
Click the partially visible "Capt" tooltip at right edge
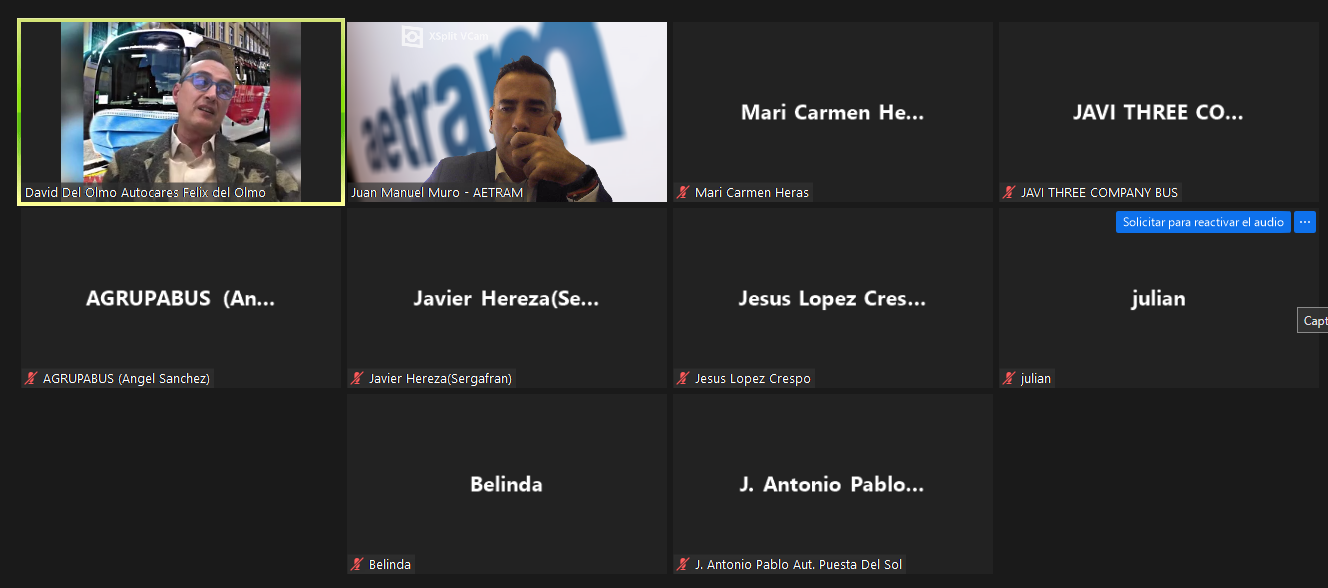pos(1313,321)
